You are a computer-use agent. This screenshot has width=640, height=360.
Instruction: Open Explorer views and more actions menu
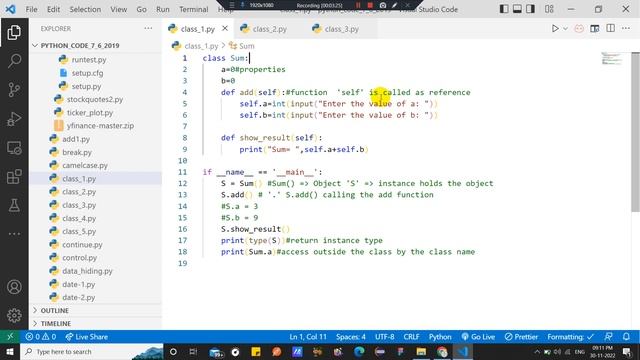pyautogui.click(x=148, y=28)
